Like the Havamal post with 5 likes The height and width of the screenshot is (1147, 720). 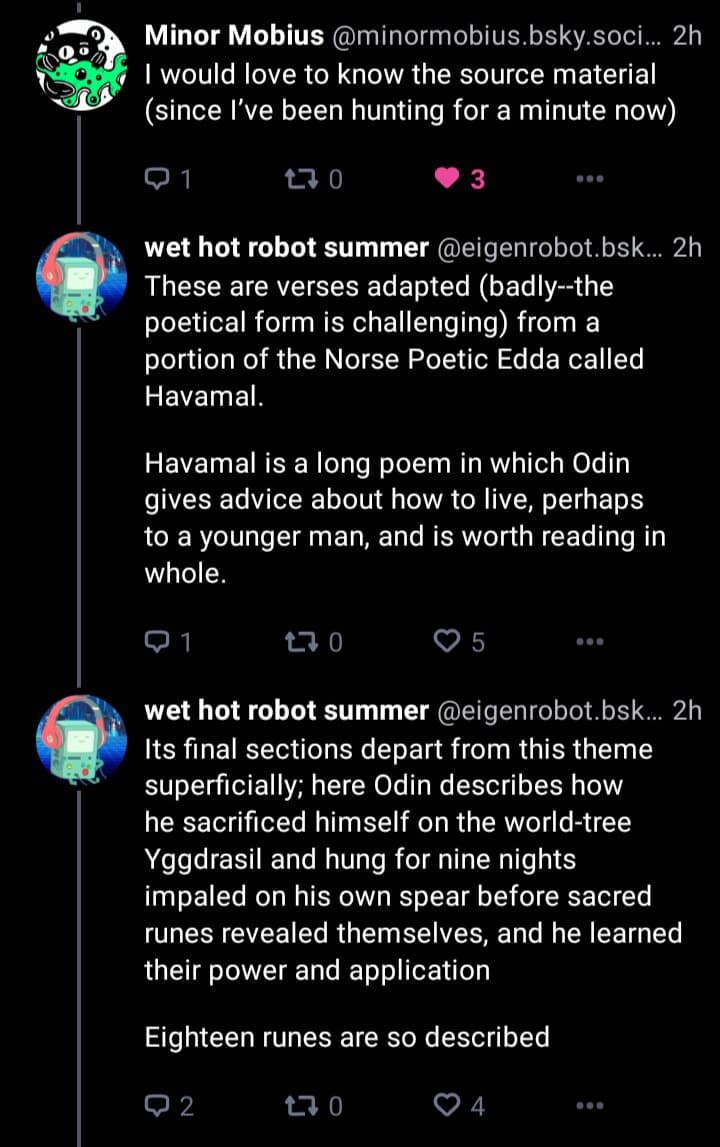pyautogui.click(x=446, y=642)
